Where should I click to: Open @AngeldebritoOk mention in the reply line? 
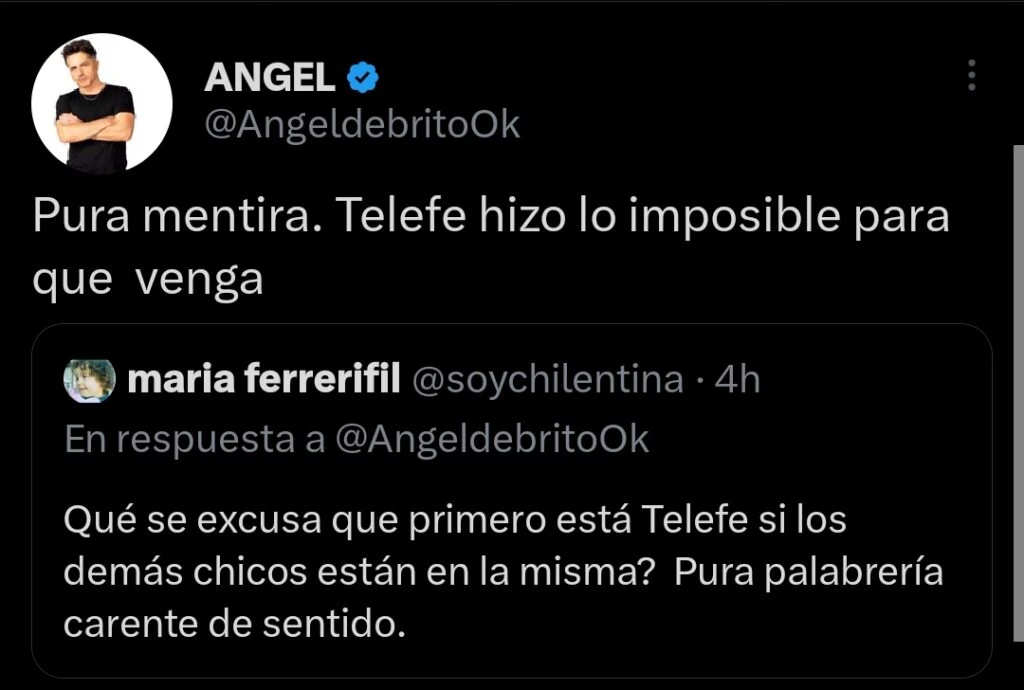491,439
